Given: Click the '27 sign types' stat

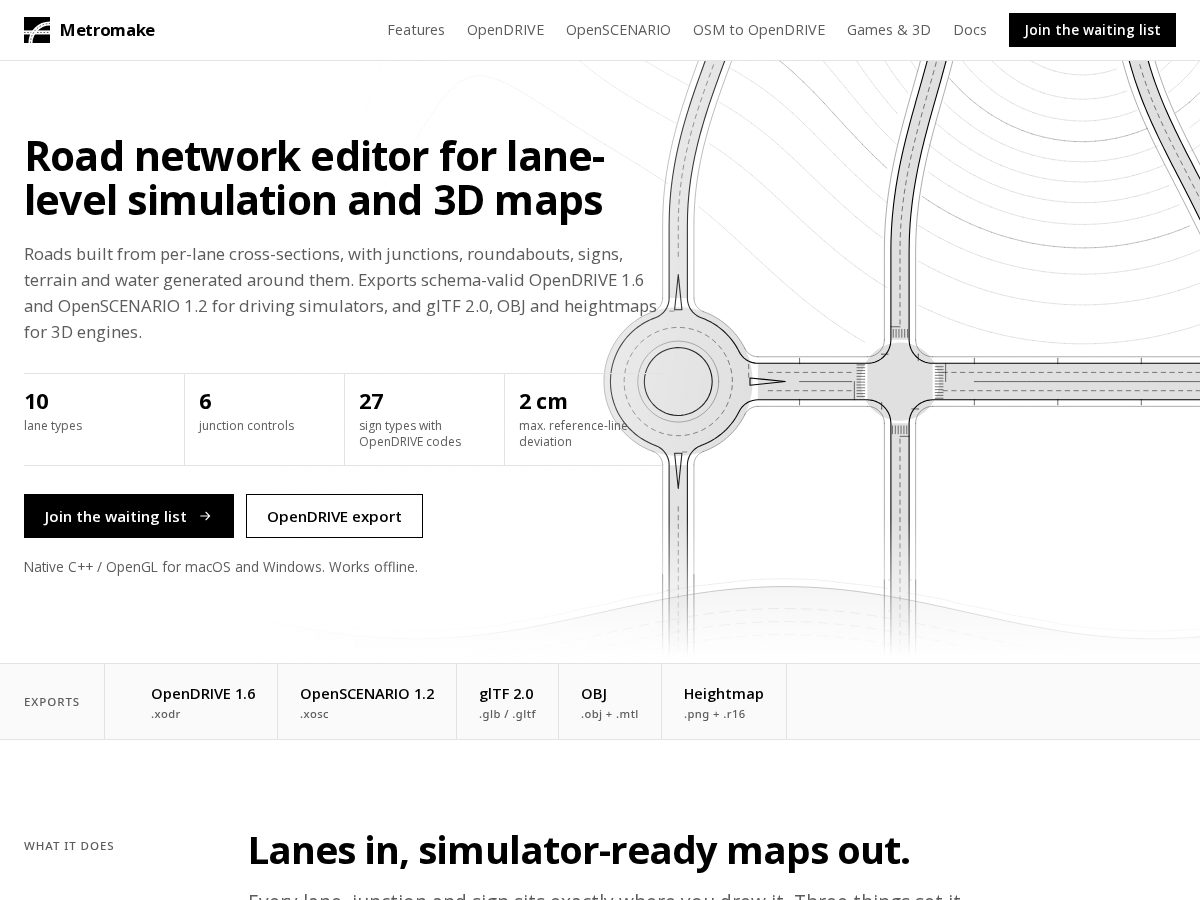Looking at the screenshot, I should [424, 419].
